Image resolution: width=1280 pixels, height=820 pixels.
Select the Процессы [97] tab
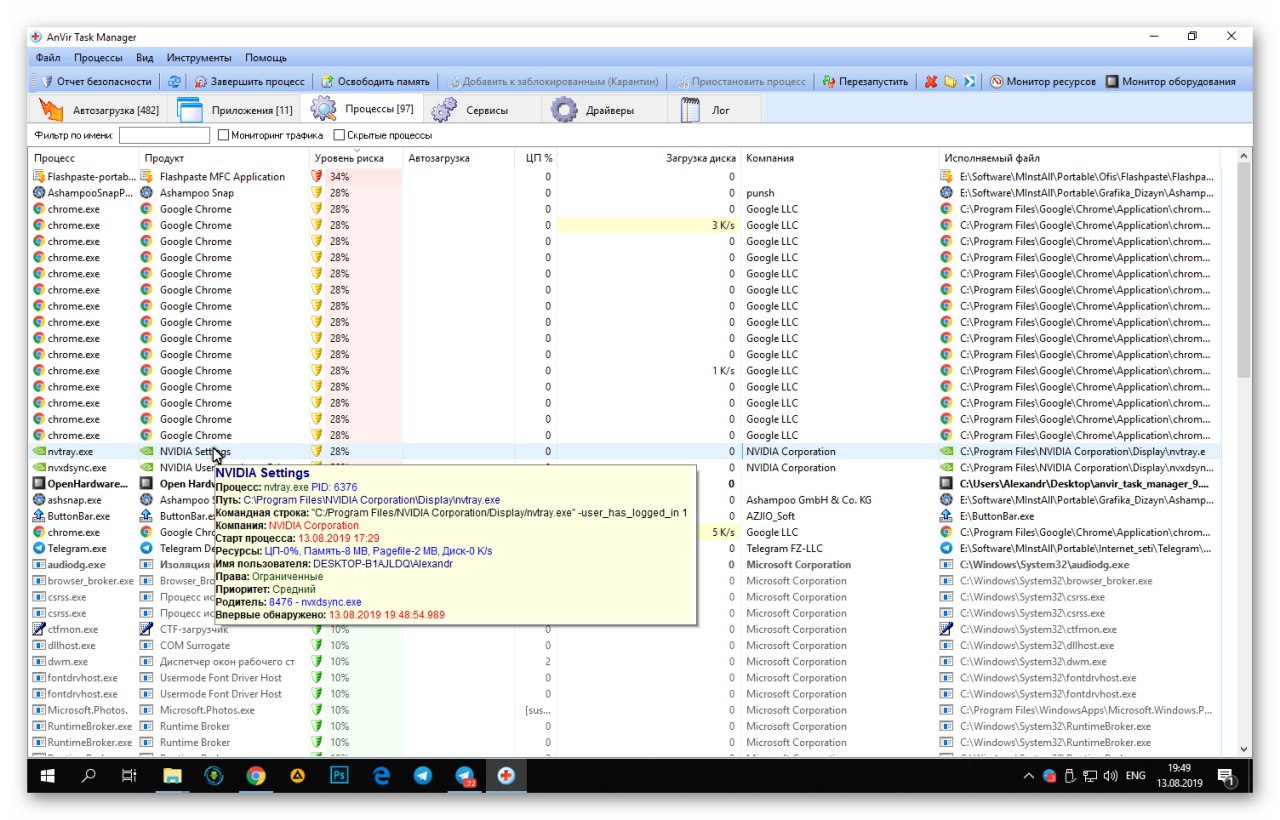[362, 109]
